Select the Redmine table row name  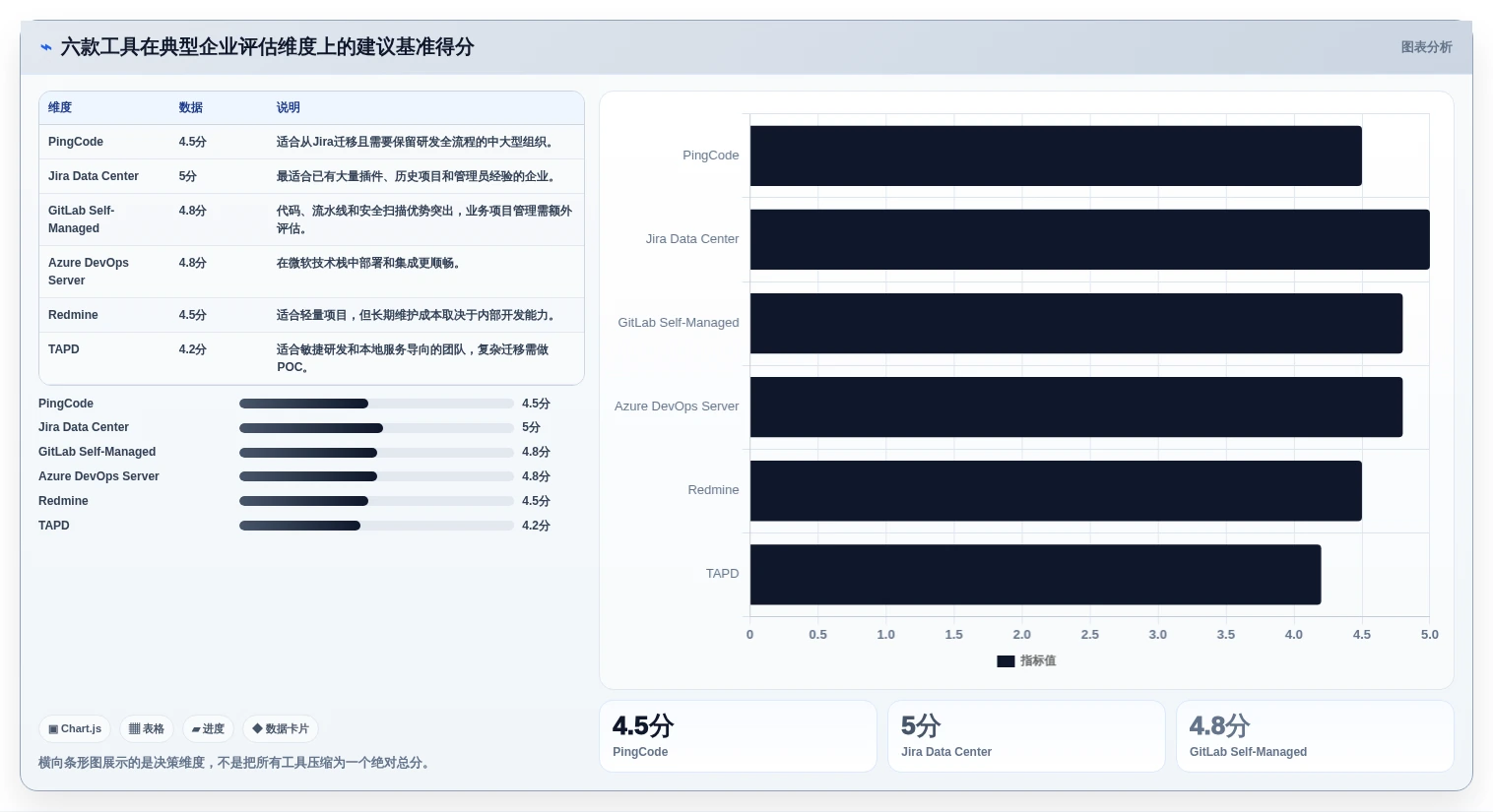[x=73, y=315]
